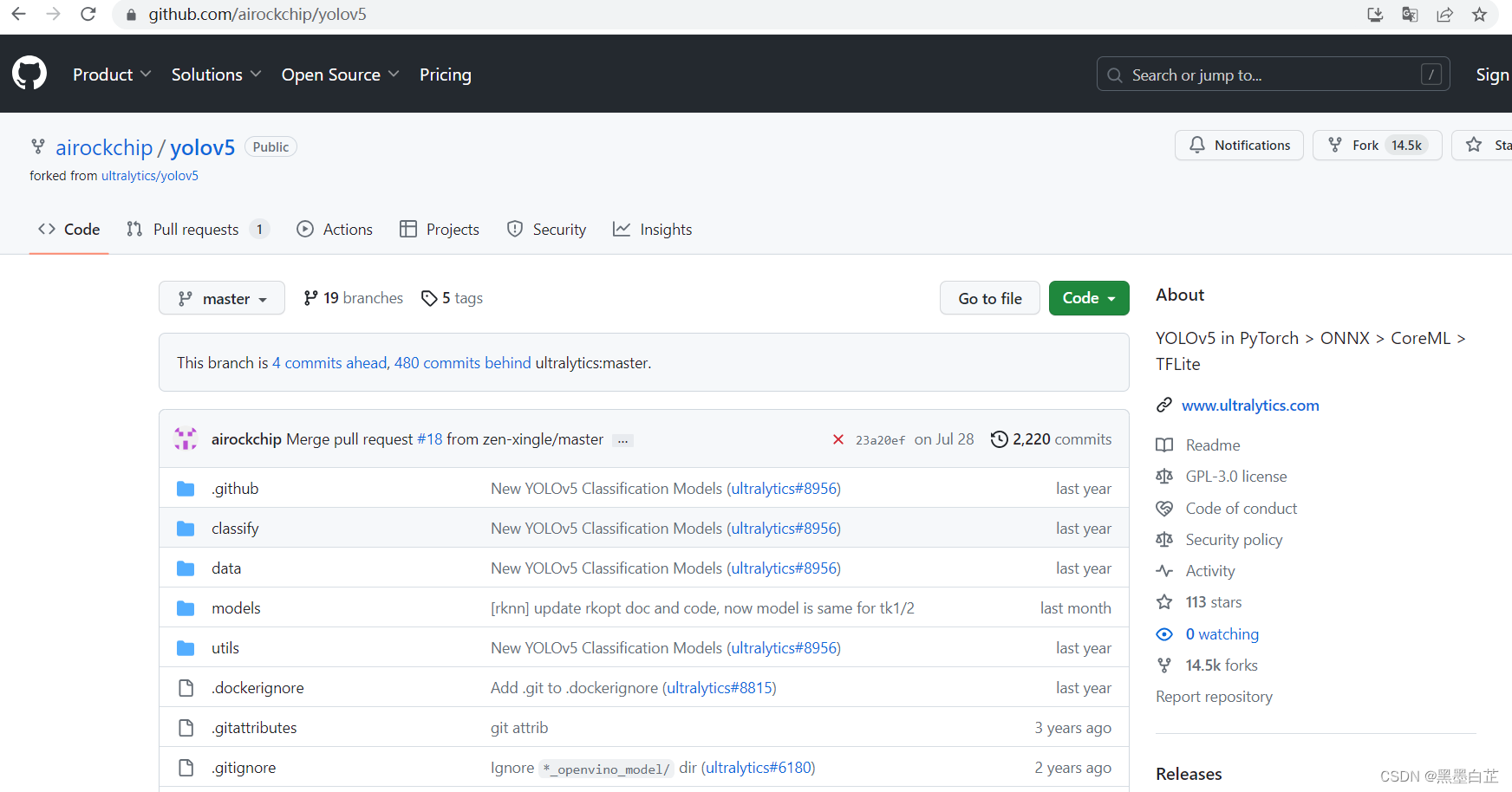Go back with the browser back arrow

pyautogui.click(x=18, y=14)
